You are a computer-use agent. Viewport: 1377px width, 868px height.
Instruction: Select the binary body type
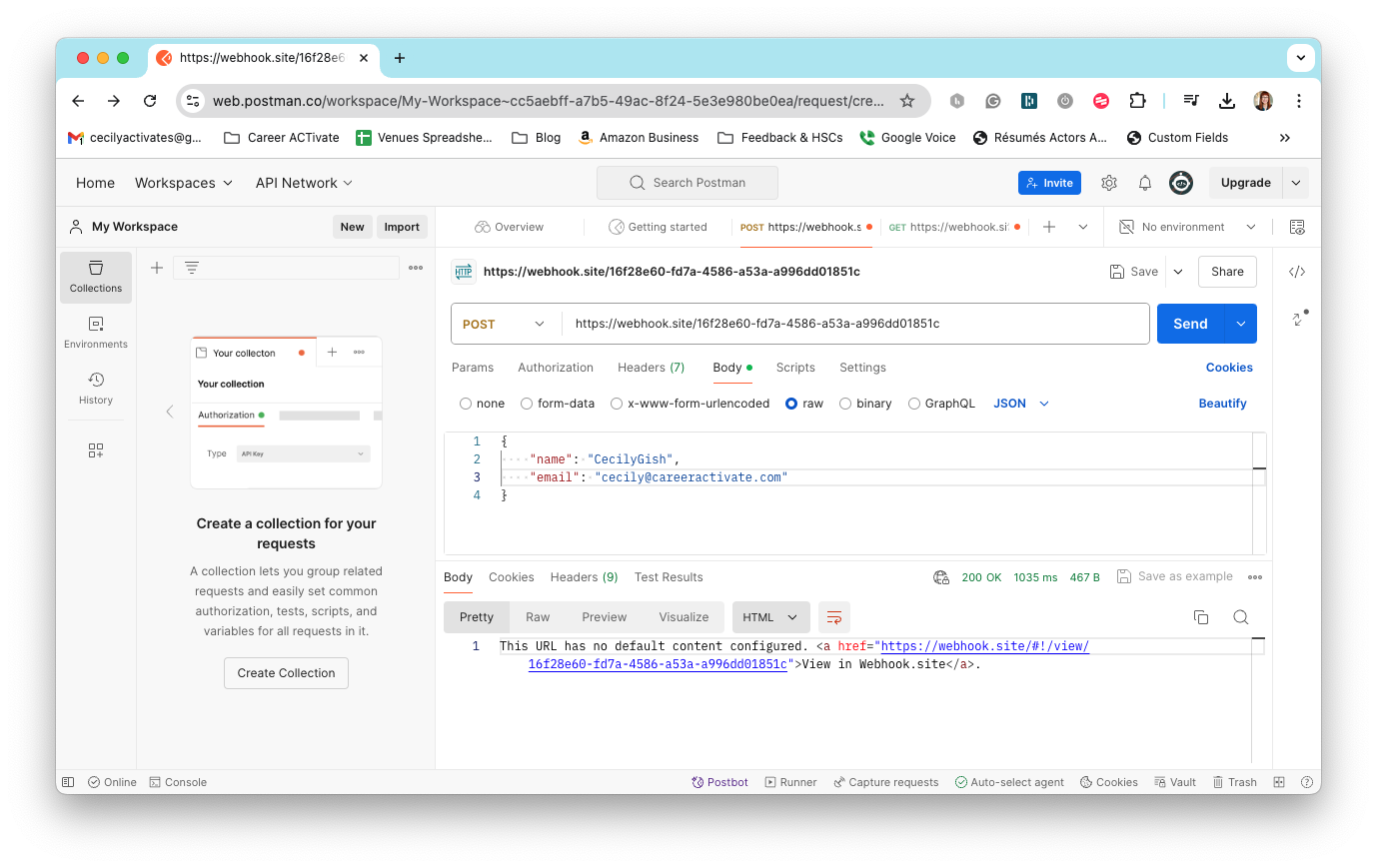point(845,404)
